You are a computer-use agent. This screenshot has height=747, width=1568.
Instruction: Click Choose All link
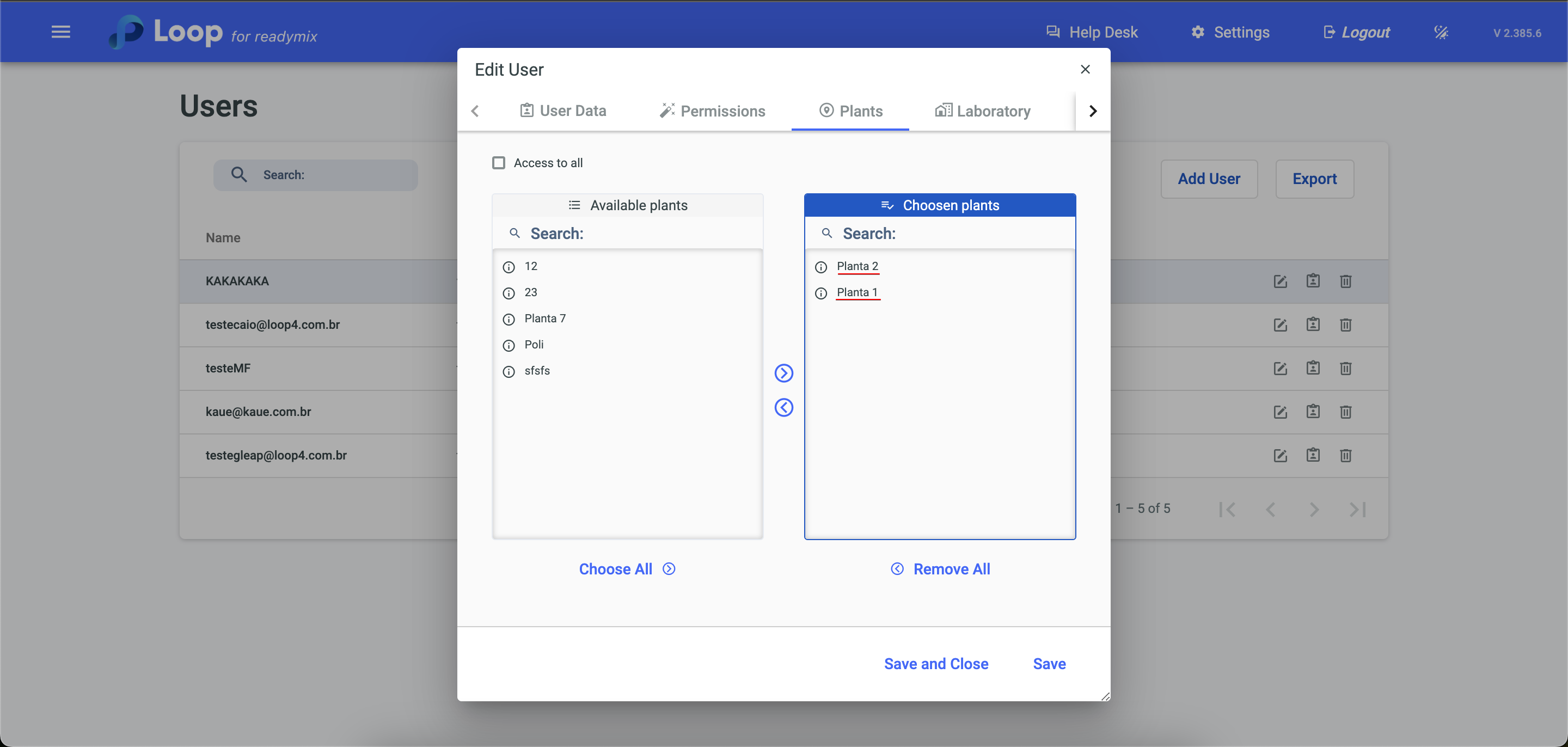[626, 568]
